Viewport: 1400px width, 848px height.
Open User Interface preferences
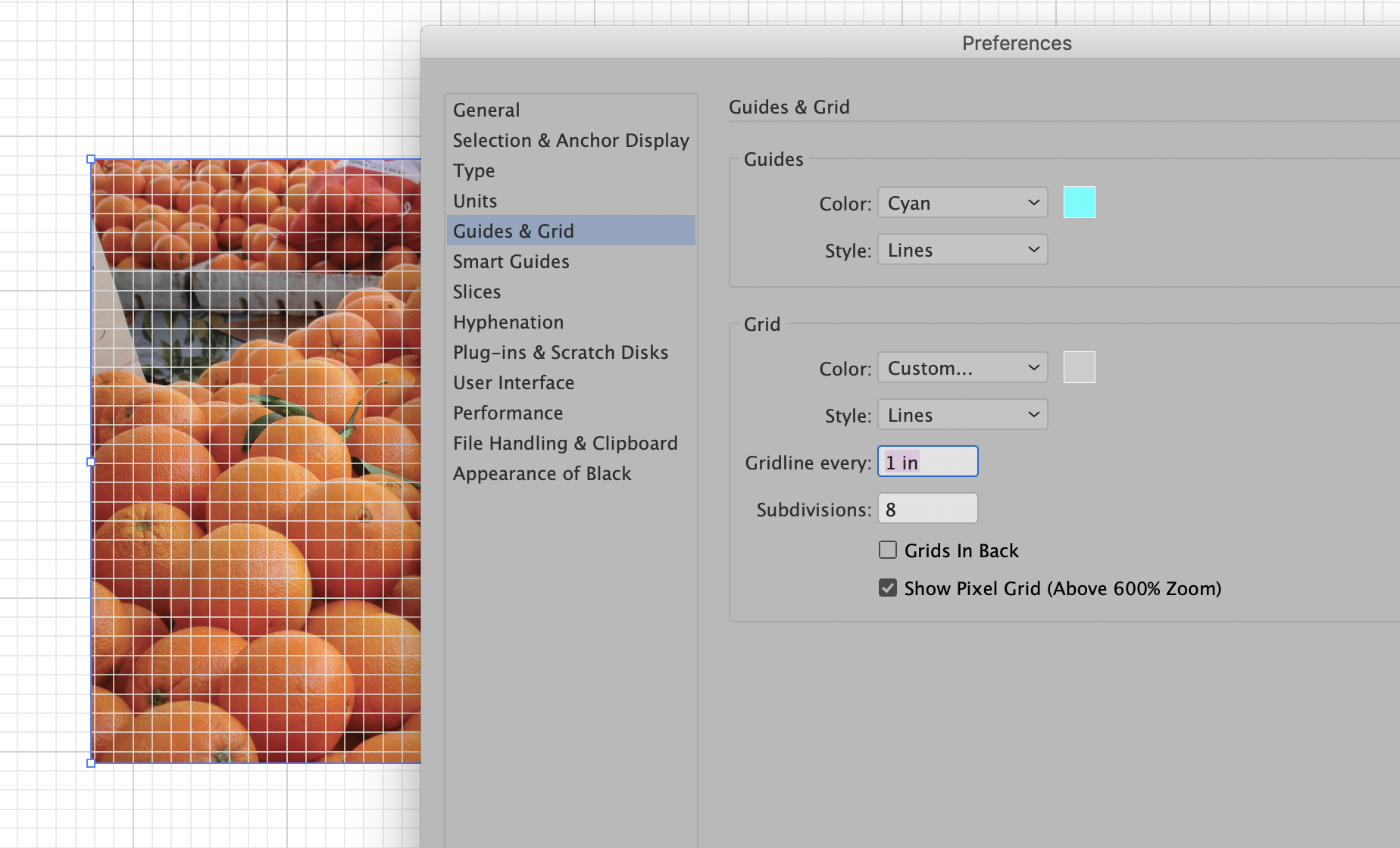[x=514, y=383]
